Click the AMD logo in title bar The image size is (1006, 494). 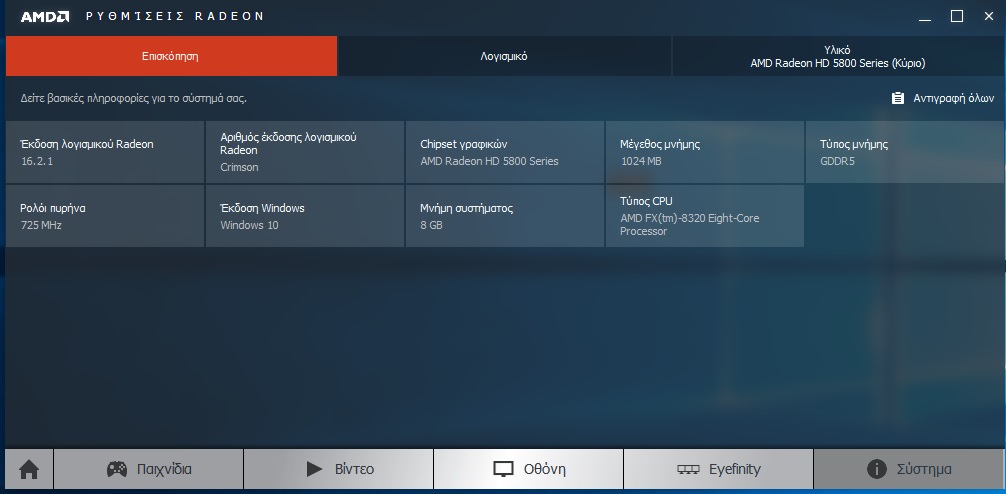coord(45,17)
